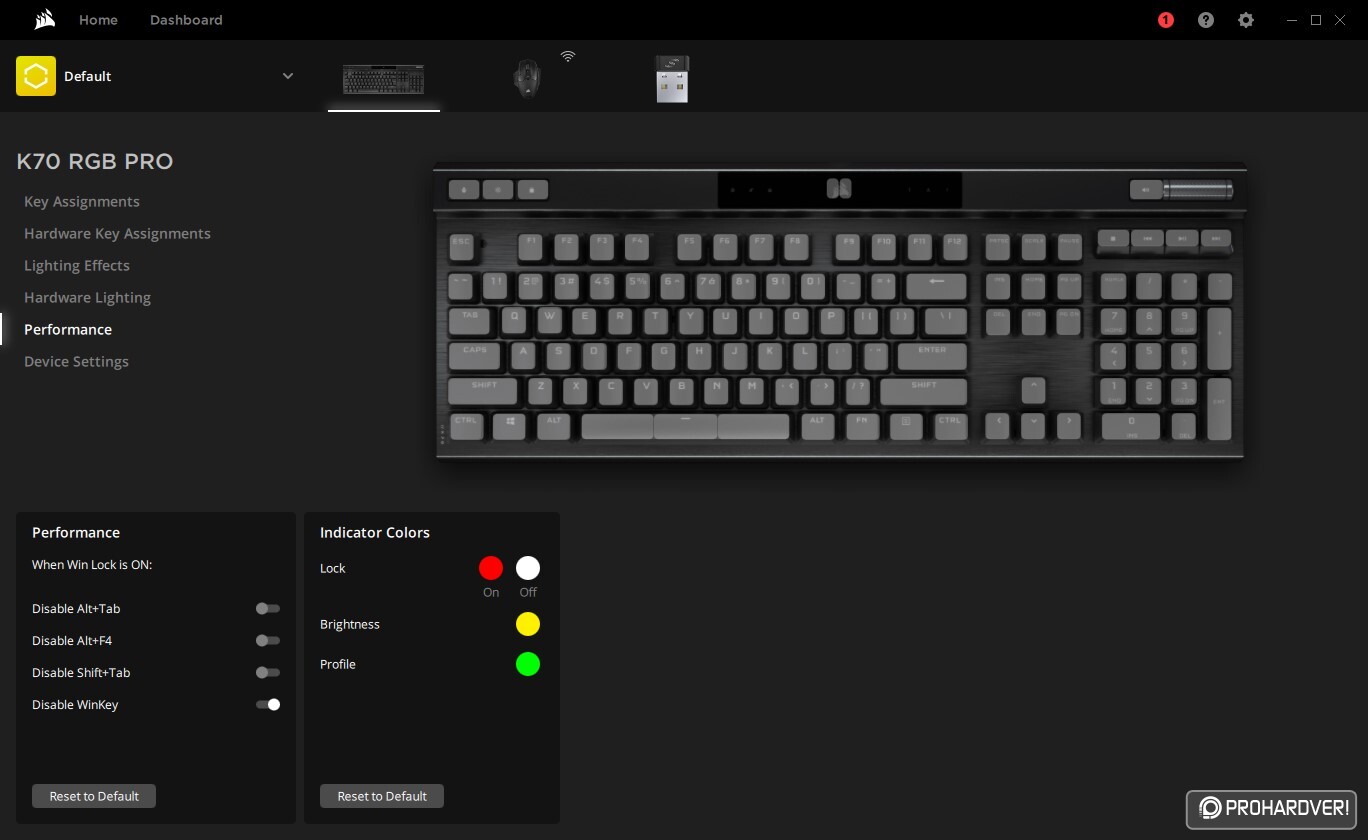The image size is (1368, 840).
Task: Minimize the iCUE window
Action: [1293, 20]
